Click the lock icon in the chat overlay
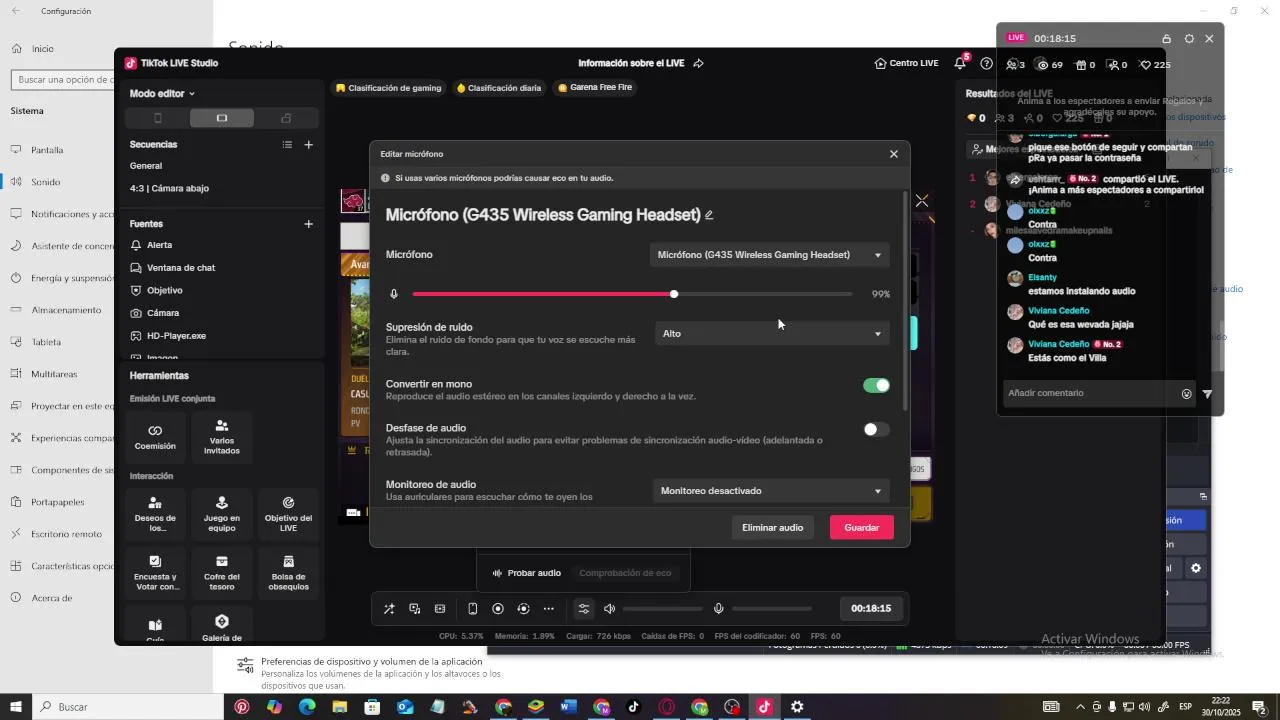 tap(1166, 38)
